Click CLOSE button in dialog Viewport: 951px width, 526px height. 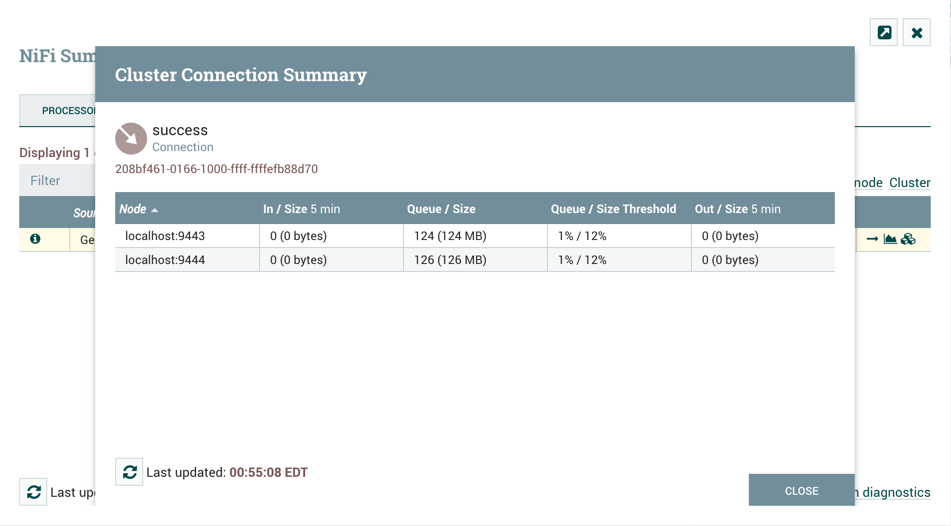[x=802, y=490]
